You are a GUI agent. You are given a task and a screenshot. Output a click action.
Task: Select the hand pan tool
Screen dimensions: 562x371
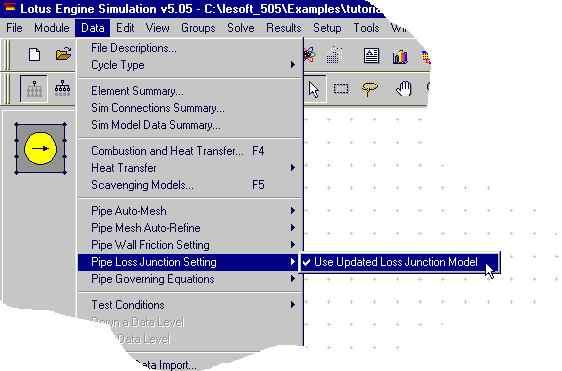(x=404, y=89)
